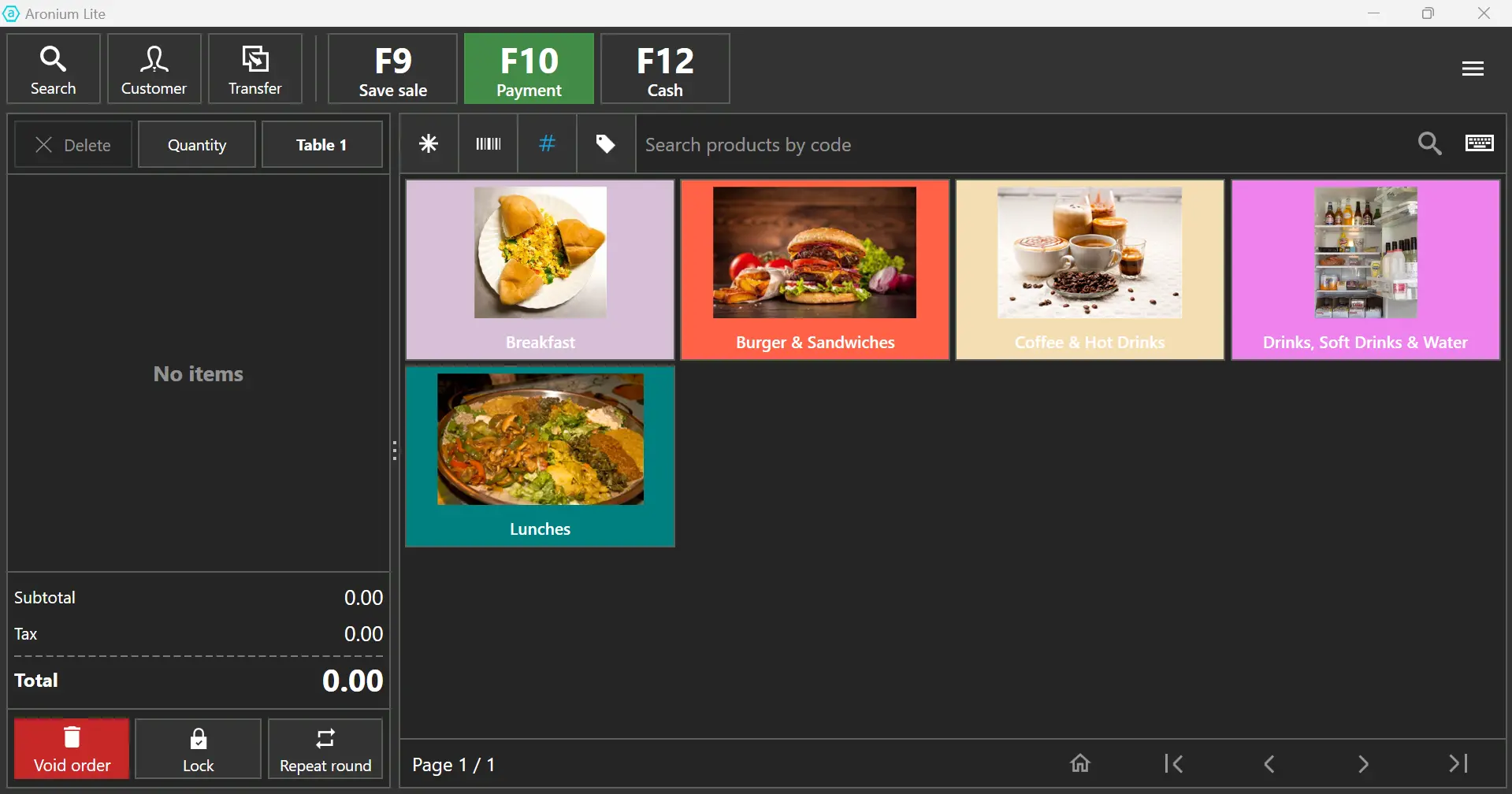This screenshot has width=1512, height=794.
Task: Click the red Void order button
Action: tap(72, 749)
